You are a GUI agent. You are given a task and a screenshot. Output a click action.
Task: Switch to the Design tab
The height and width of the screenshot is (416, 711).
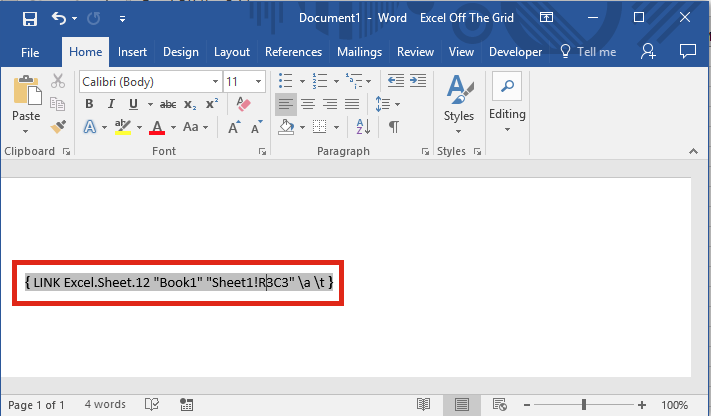coord(180,52)
